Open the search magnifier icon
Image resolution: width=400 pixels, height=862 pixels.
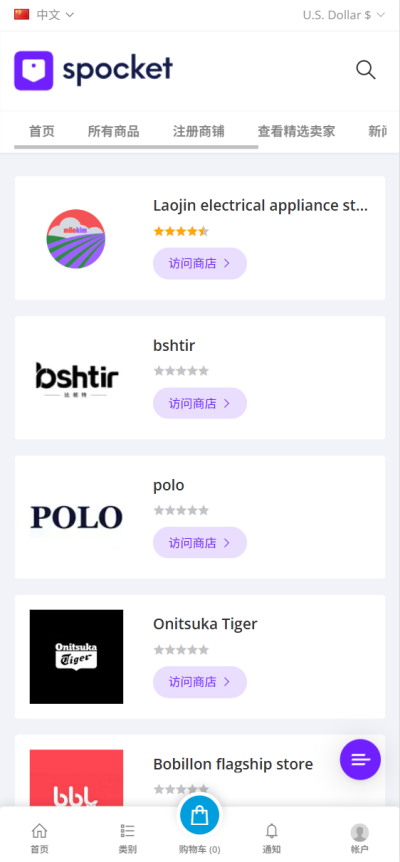366,70
